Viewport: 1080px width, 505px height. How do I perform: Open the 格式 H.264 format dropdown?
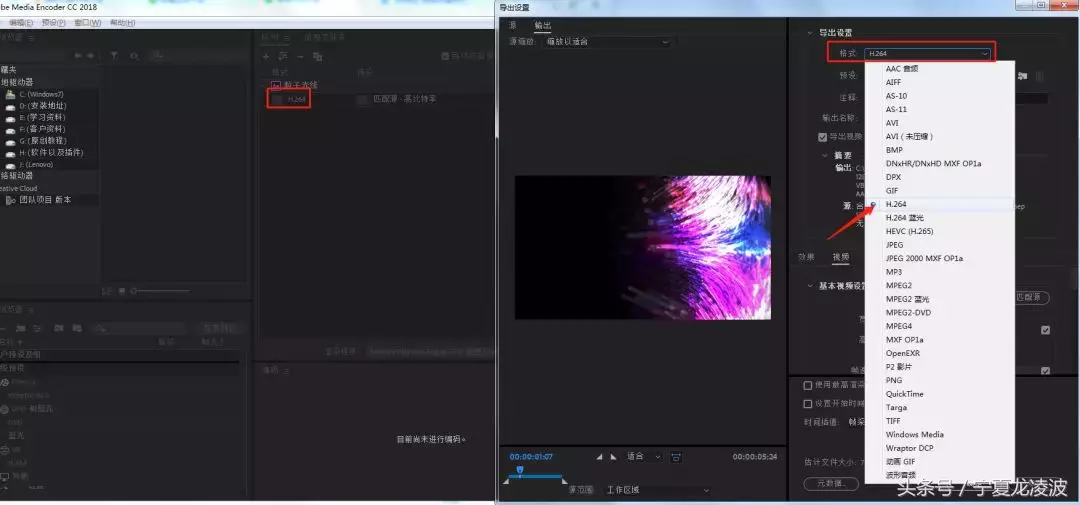point(928,53)
